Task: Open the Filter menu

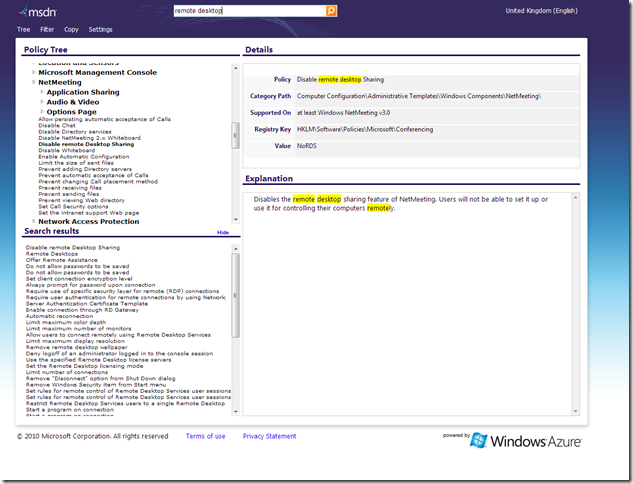Action: pos(47,29)
